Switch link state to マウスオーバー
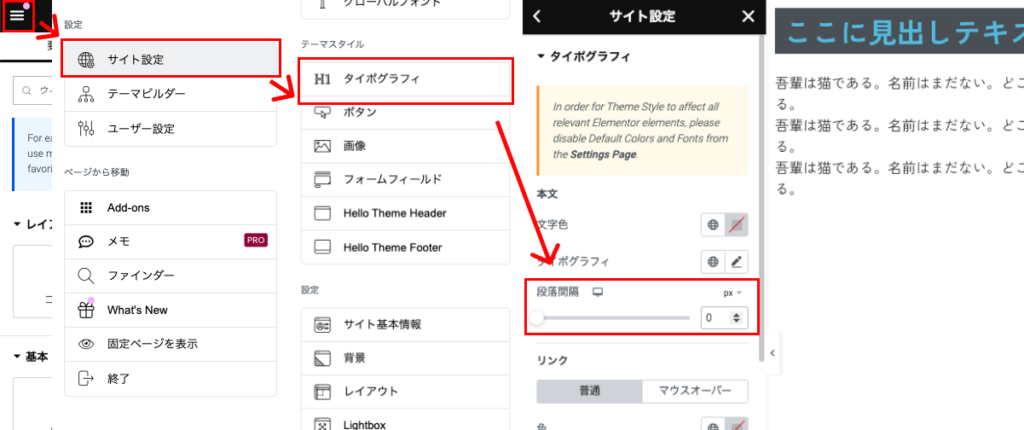The height and width of the screenshot is (430, 1024). point(694,390)
